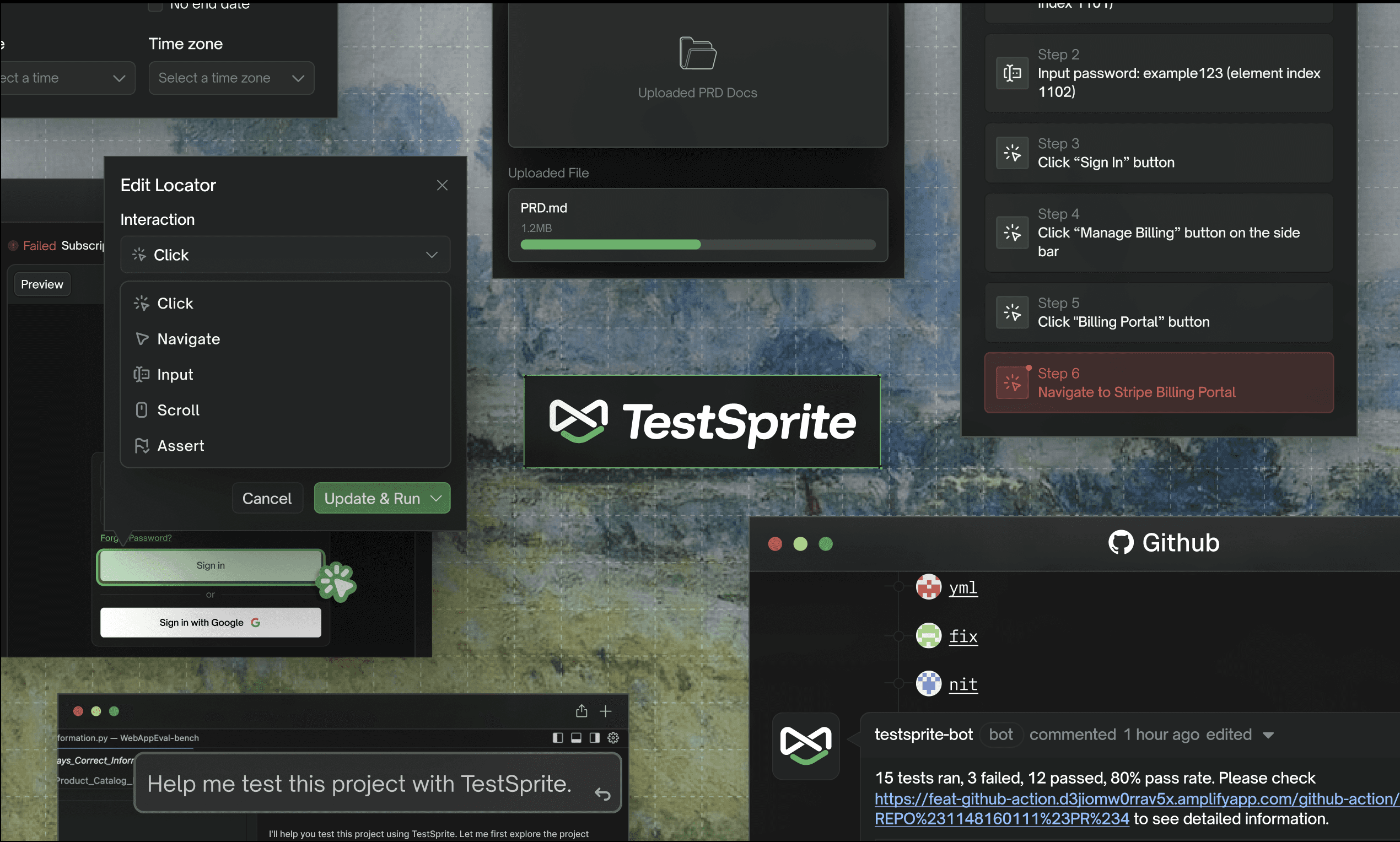Image resolution: width=1400 pixels, height=842 pixels.
Task: Choose Assert from the interaction list
Action: click(x=180, y=445)
